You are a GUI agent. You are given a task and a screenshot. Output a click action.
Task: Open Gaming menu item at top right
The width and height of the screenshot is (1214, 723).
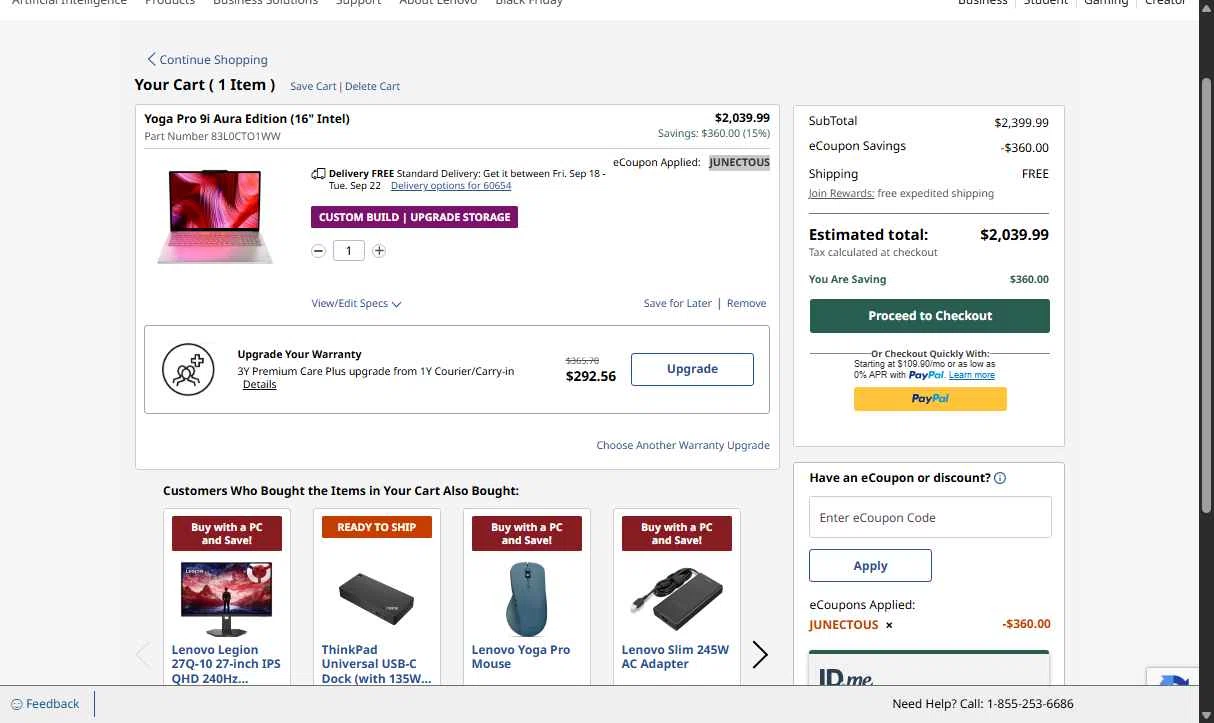(x=1106, y=2)
